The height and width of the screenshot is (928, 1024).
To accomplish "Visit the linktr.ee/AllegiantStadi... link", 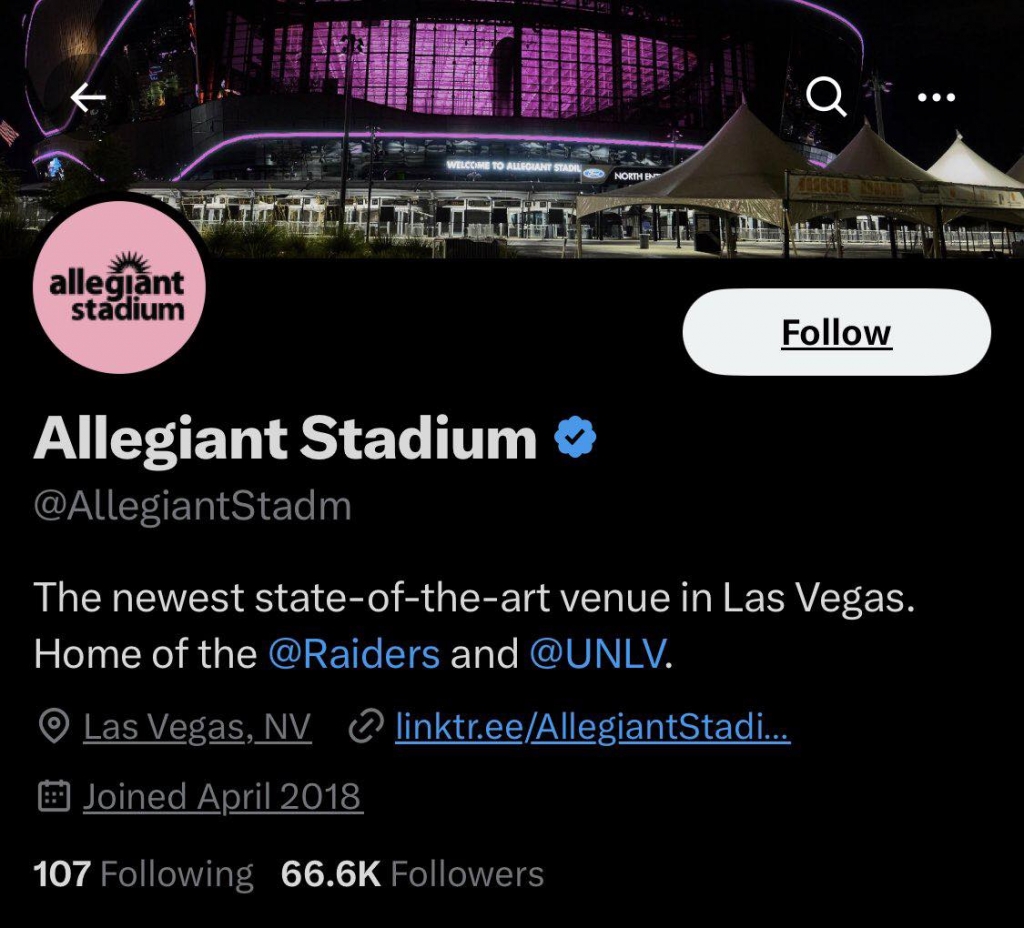I will (593, 727).
